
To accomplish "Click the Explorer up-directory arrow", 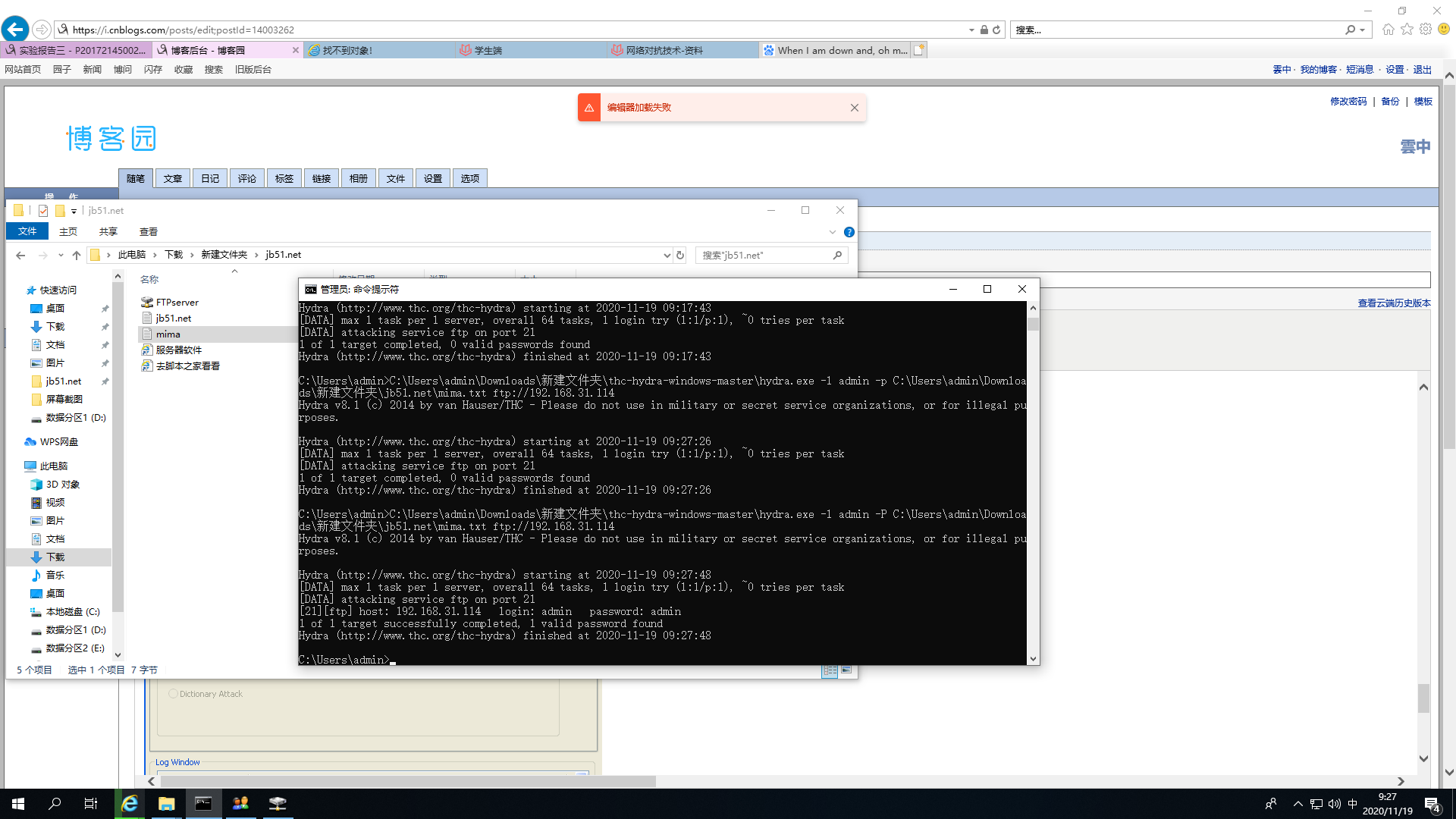I will coord(76,256).
